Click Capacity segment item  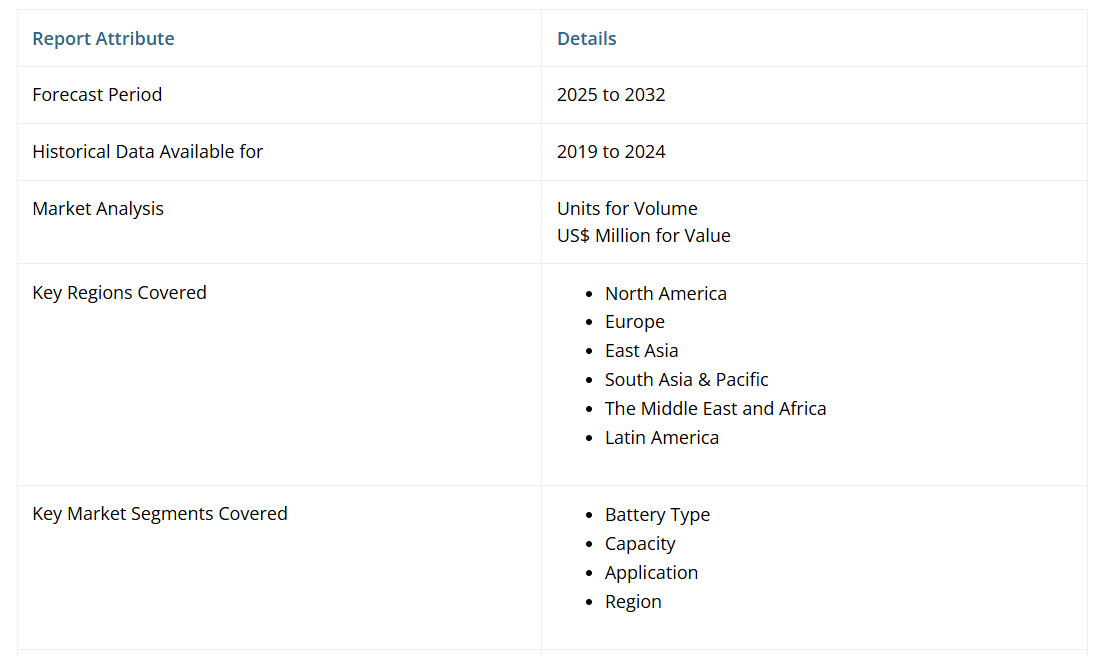pyautogui.click(x=640, y=544)
